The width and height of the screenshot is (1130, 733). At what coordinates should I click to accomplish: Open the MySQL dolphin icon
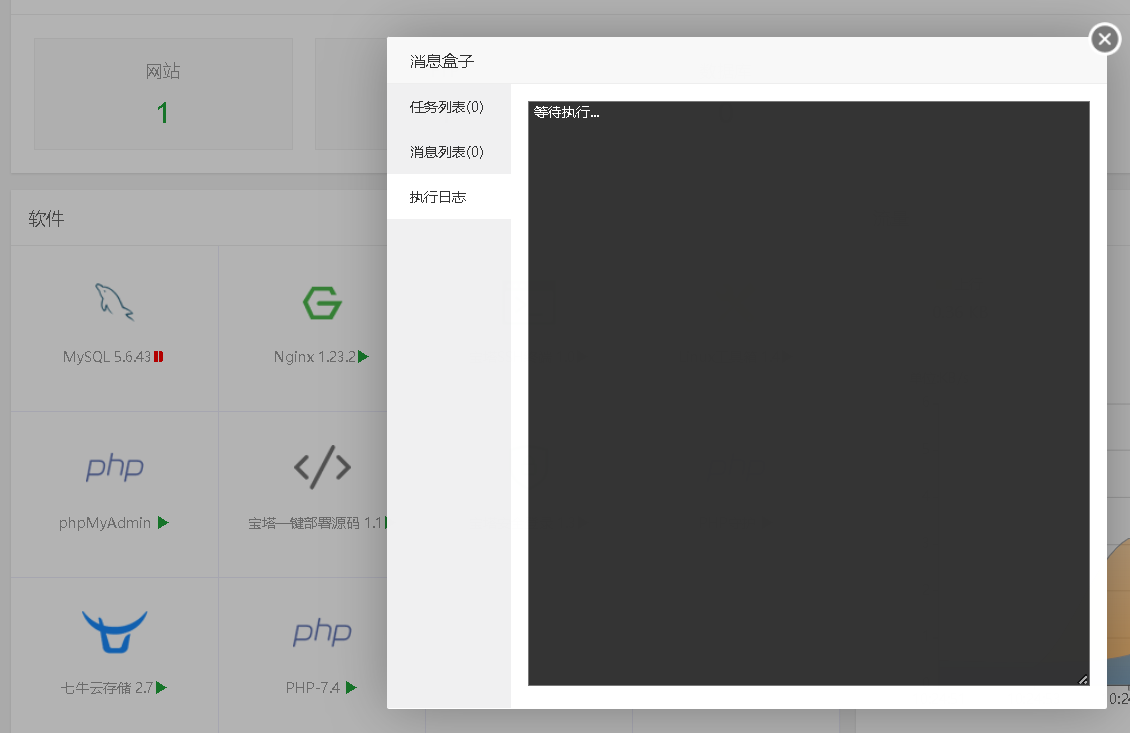pyautogui.click(x=115, y=302)
